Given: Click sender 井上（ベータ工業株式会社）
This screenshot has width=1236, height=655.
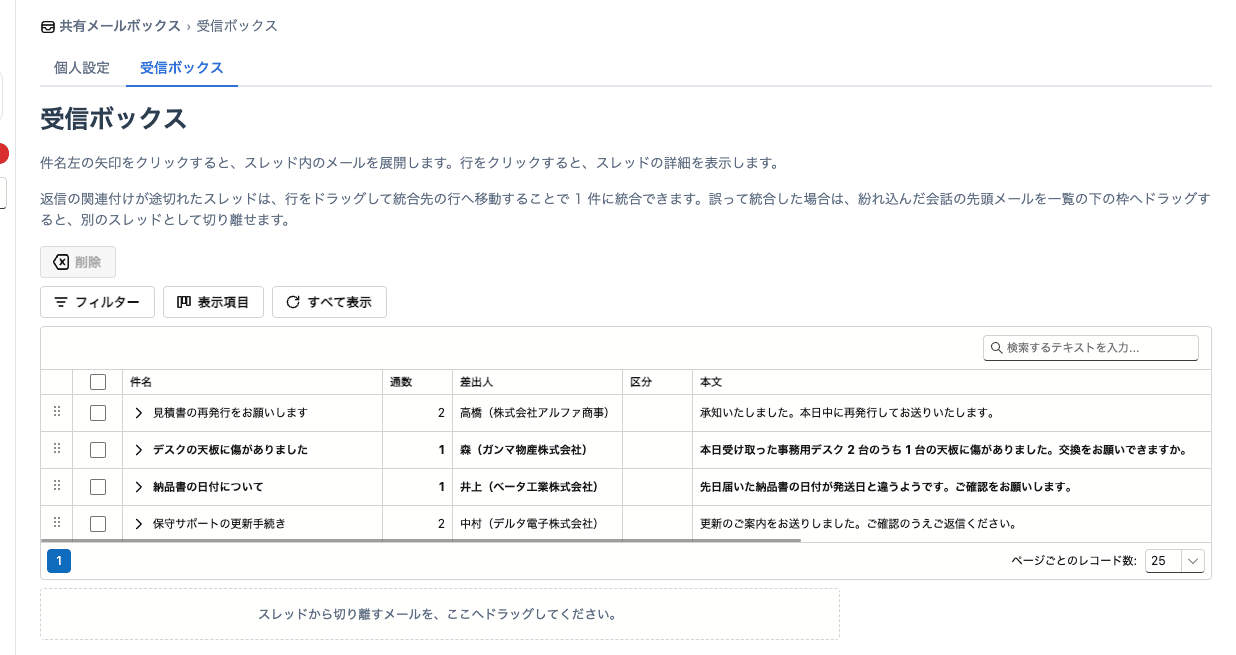Looking at the screenshot, I should (x=529, y=487).
